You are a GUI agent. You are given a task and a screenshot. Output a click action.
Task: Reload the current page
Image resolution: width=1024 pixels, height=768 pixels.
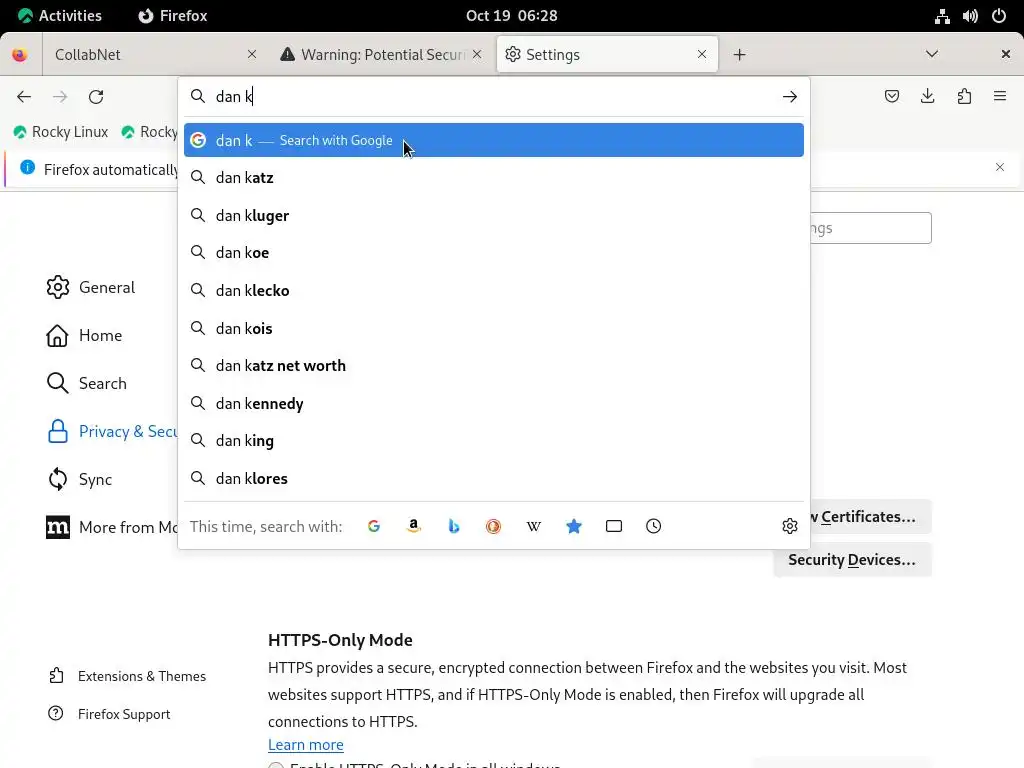pos(96,97)
